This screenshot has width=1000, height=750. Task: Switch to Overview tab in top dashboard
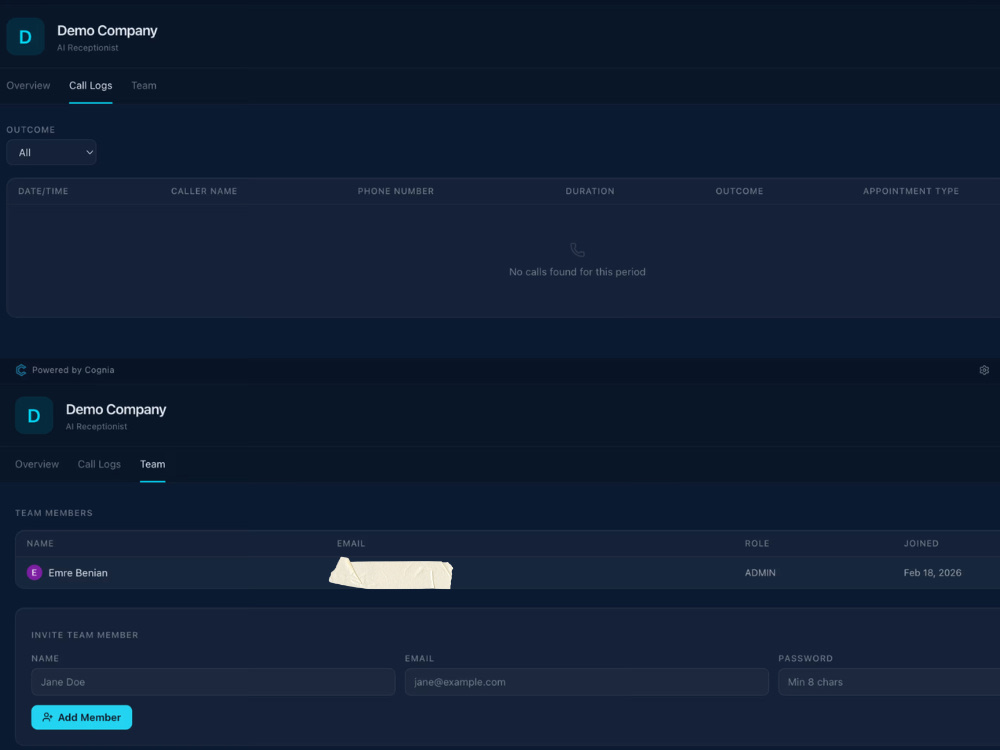[28, 85]
